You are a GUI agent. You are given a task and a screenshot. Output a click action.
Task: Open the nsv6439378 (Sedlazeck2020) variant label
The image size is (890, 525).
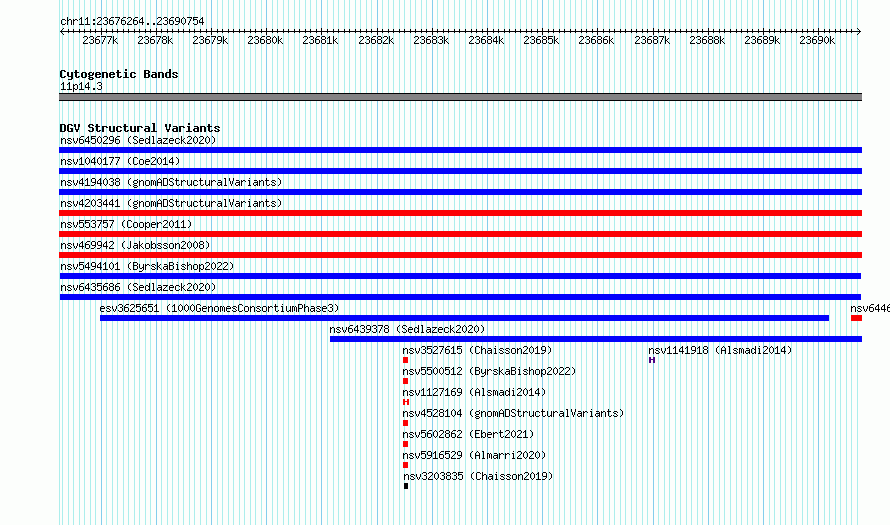point(407,329)
